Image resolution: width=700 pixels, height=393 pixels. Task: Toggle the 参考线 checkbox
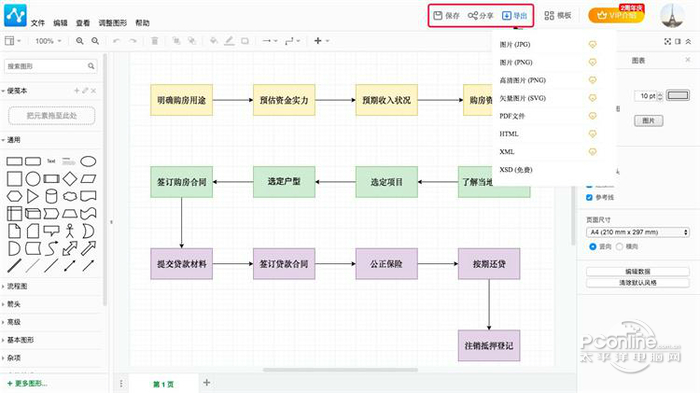click(x=589, y=197)
